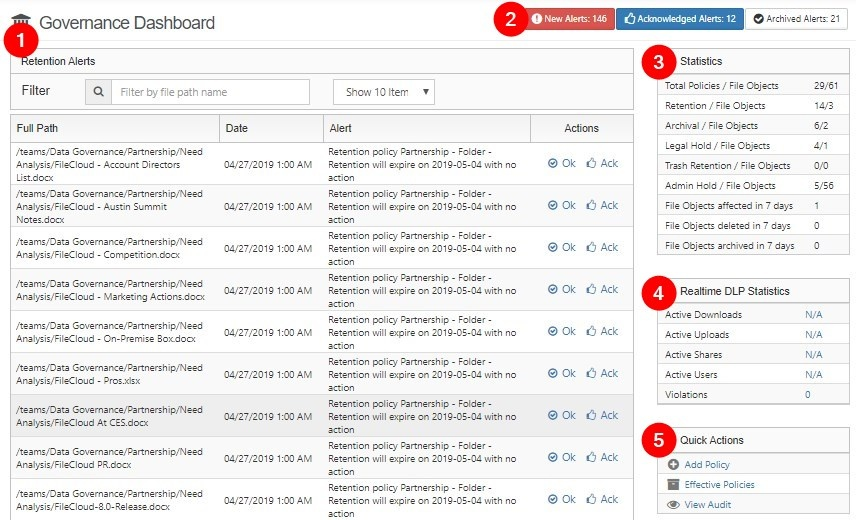Click the Active Downloads N/A value
The image size is (856, 520).
813,315
